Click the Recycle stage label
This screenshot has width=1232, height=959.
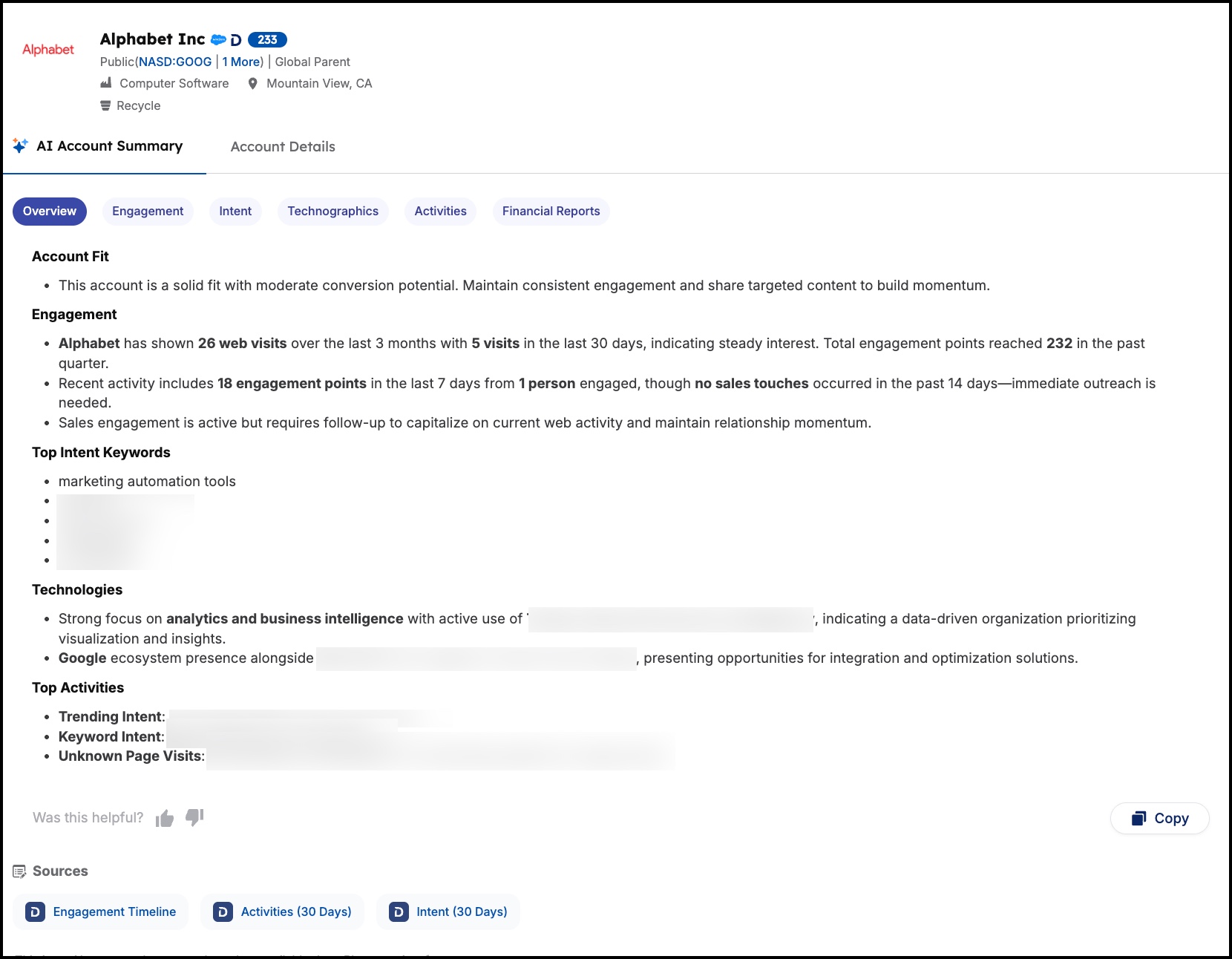click(139, 105)
